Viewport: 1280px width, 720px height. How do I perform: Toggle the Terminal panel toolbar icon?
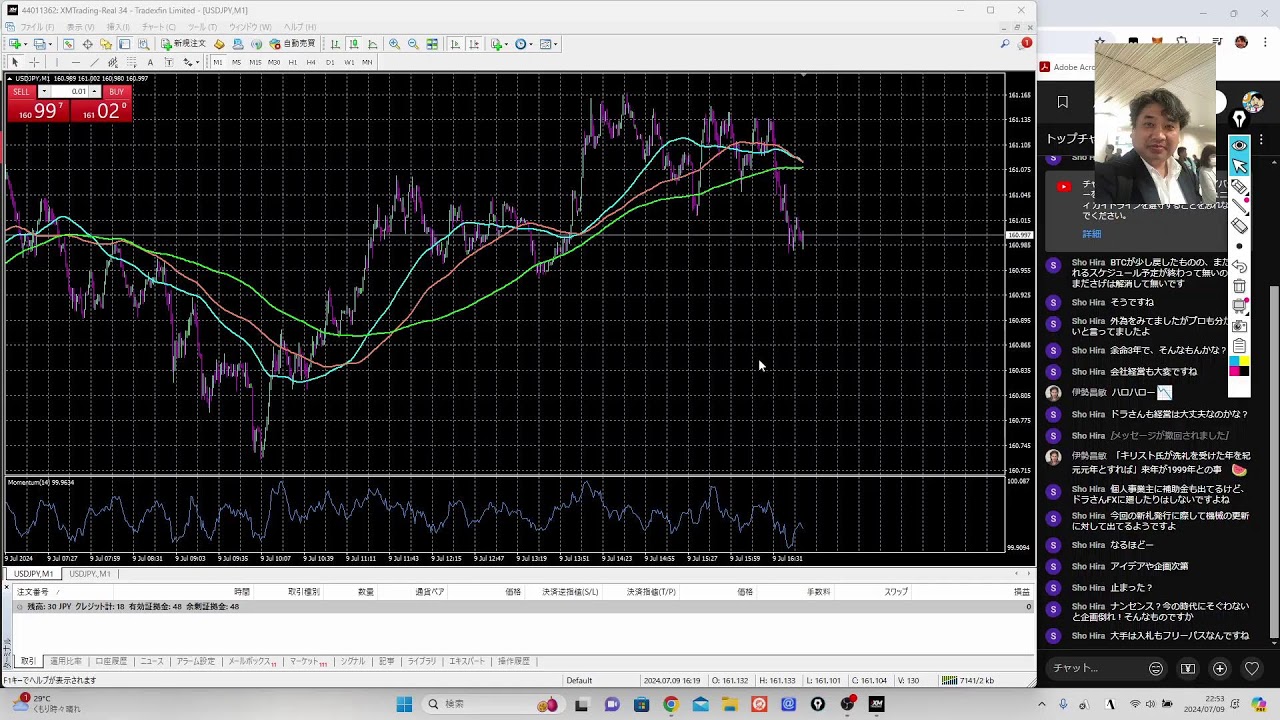pos(124,44)
